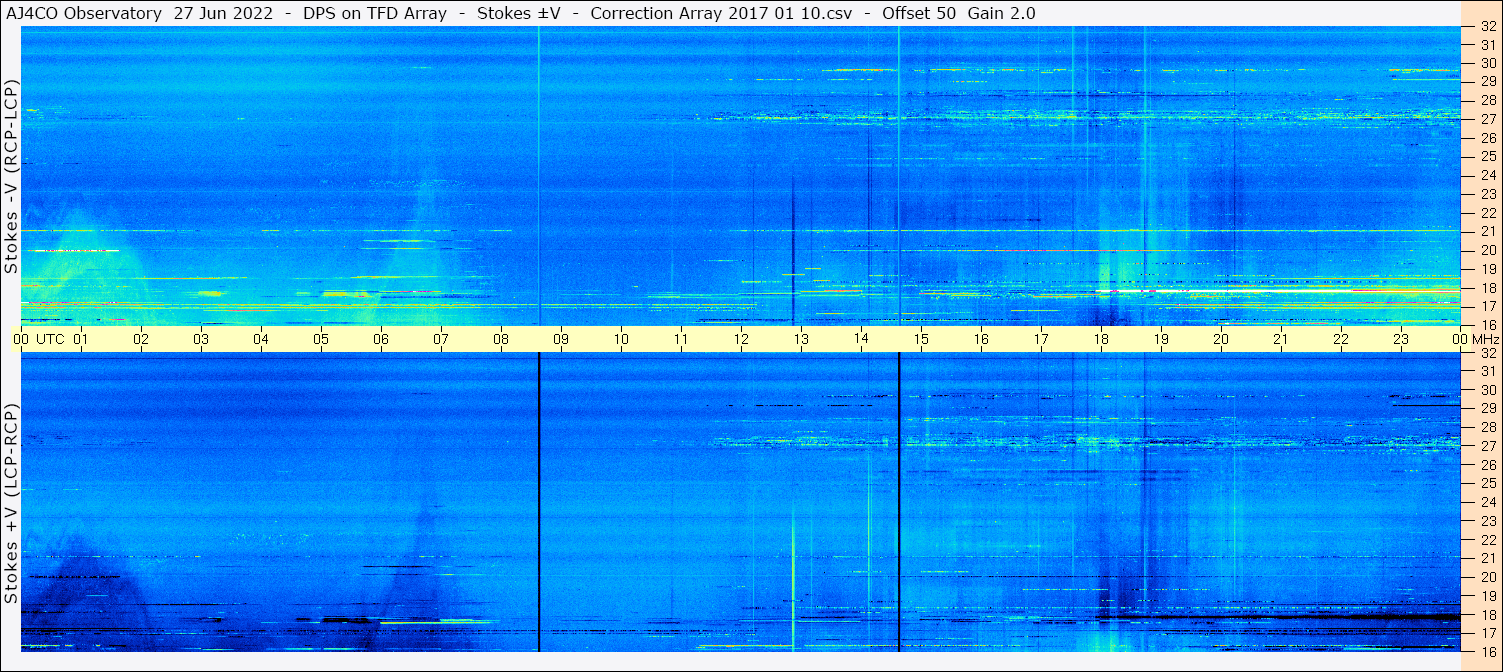Click the 20 MHz tick of upper -V panel

coord(1487,250)
